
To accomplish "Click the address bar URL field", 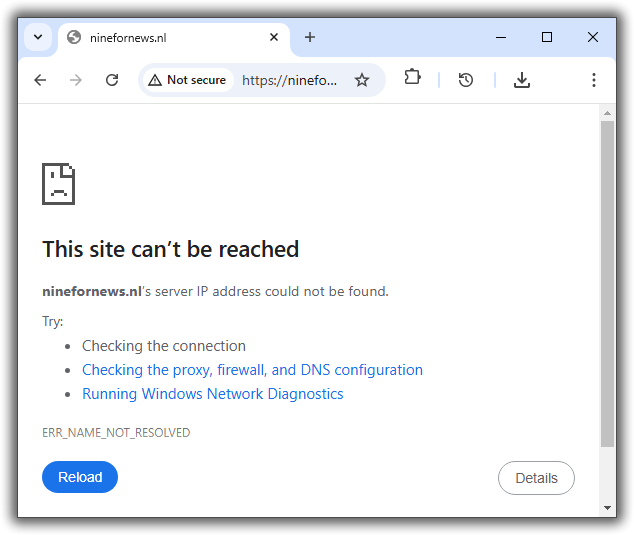I will [290, 80].
